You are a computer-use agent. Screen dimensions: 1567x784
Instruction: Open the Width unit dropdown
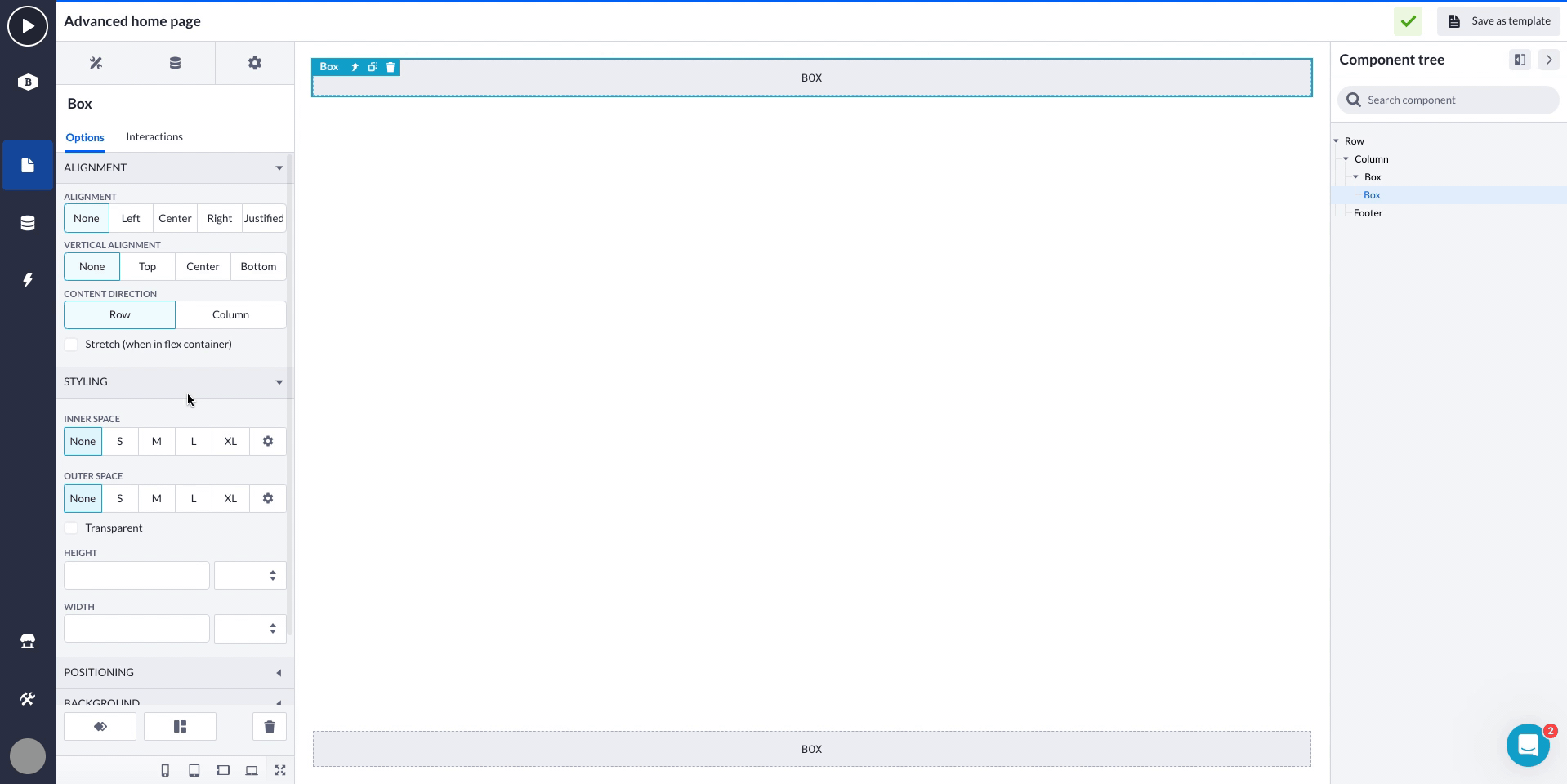pos(250,629)
